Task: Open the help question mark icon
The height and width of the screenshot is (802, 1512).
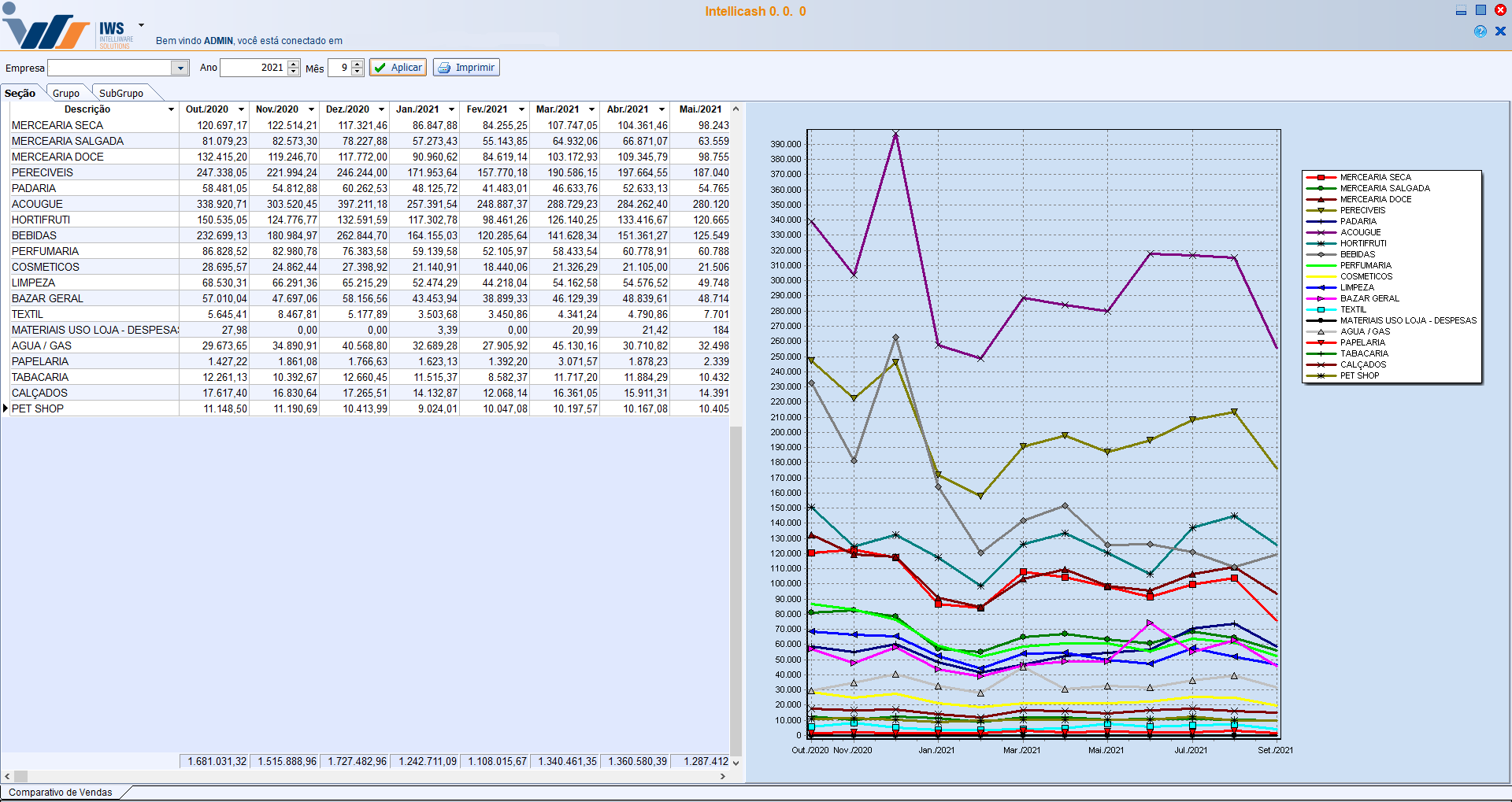Action: click(x=1480, y=31)
